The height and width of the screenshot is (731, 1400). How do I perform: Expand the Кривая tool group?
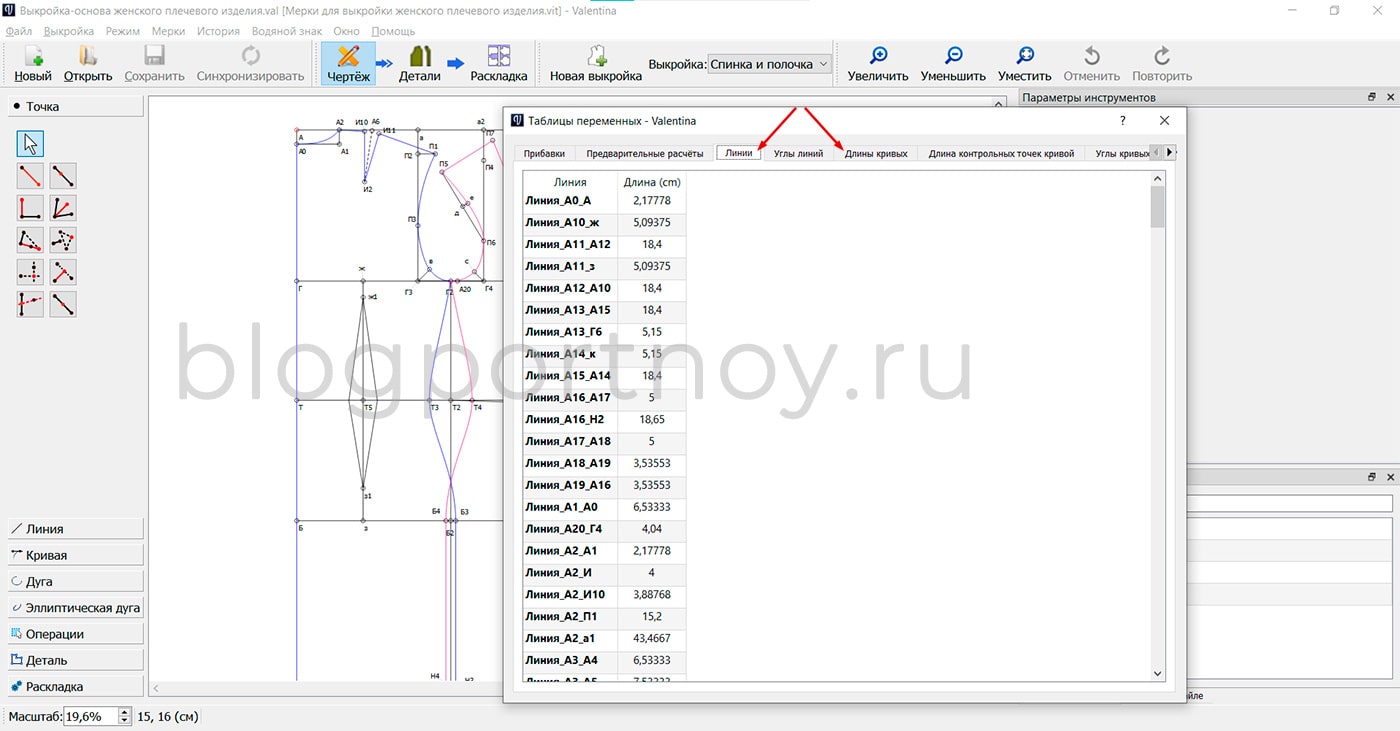point(76,555)
